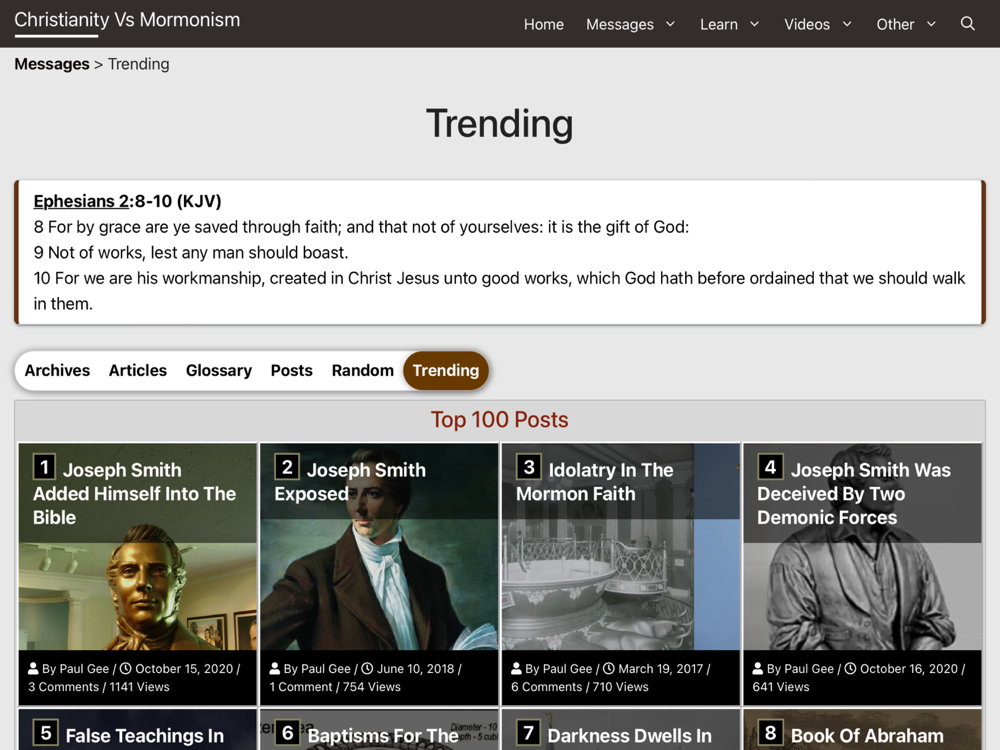
Task: Expand the Learn dropdown chevron
Action: (754, 24)
